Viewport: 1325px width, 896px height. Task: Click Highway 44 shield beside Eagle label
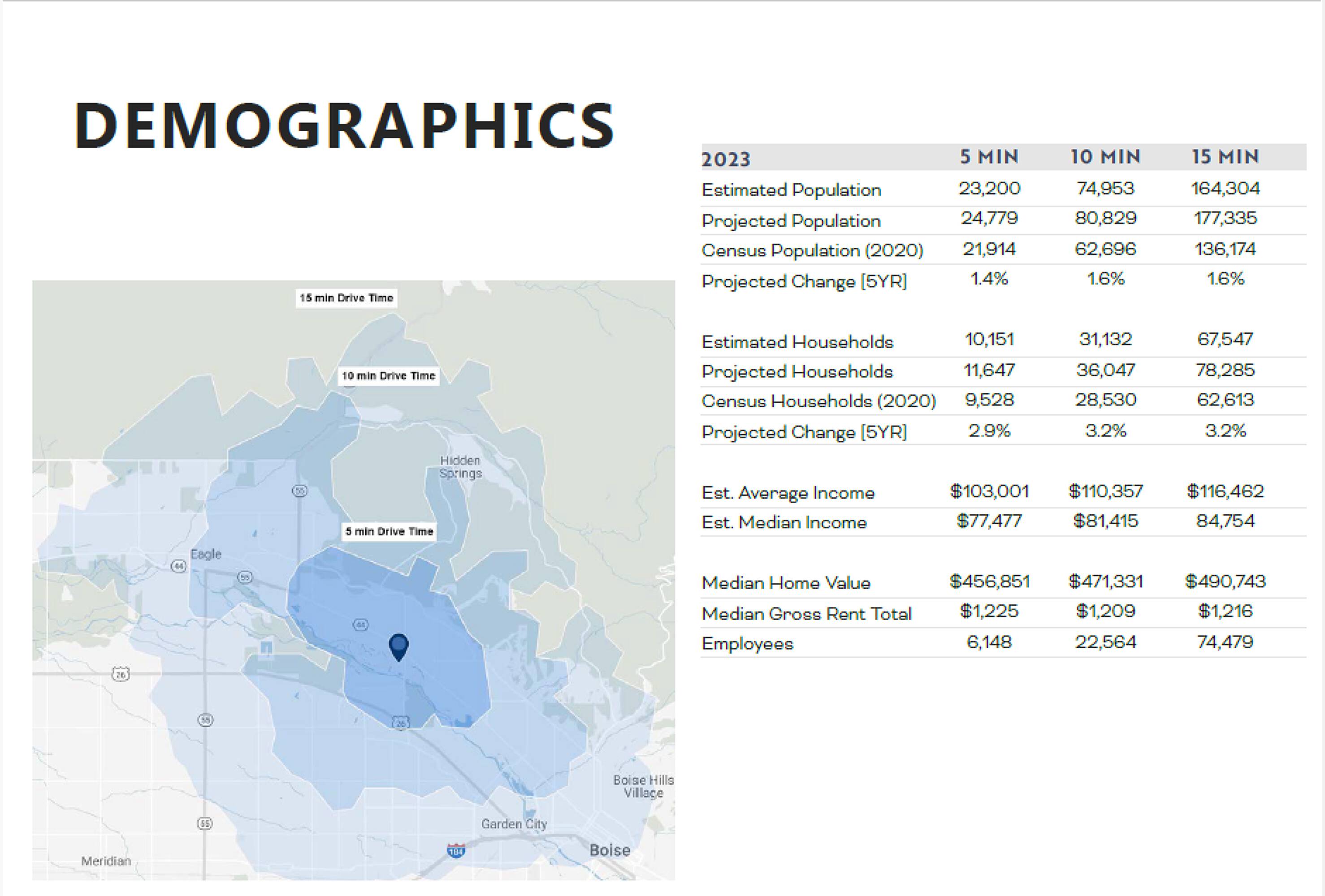(x=179, y=566)
